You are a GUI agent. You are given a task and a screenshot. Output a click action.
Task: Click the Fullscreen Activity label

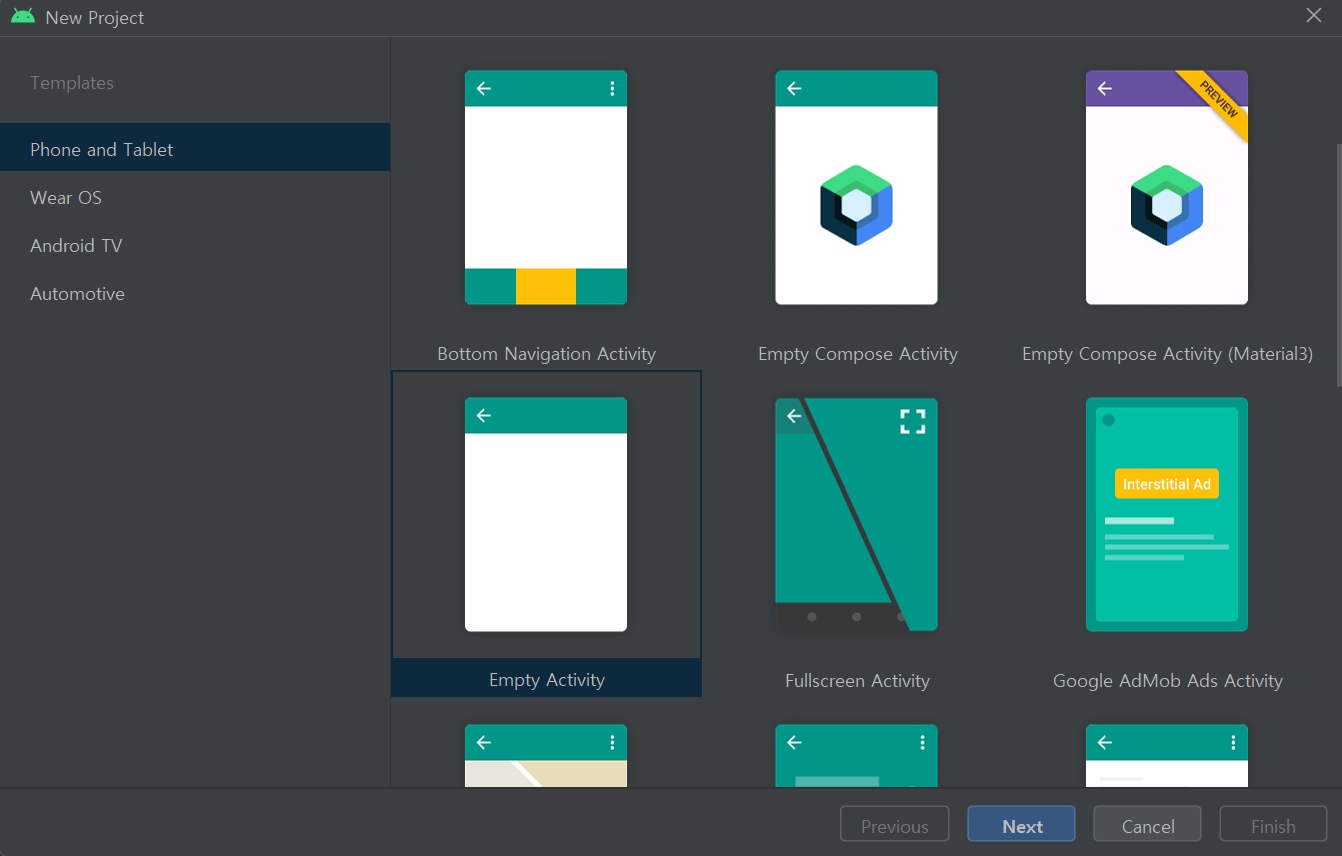tap(857, 681)
